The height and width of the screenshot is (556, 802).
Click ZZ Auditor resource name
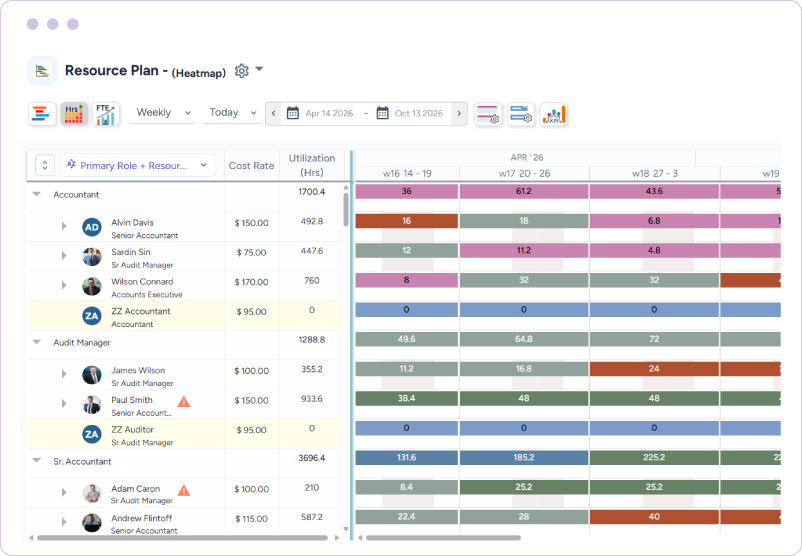coord(132,429)
